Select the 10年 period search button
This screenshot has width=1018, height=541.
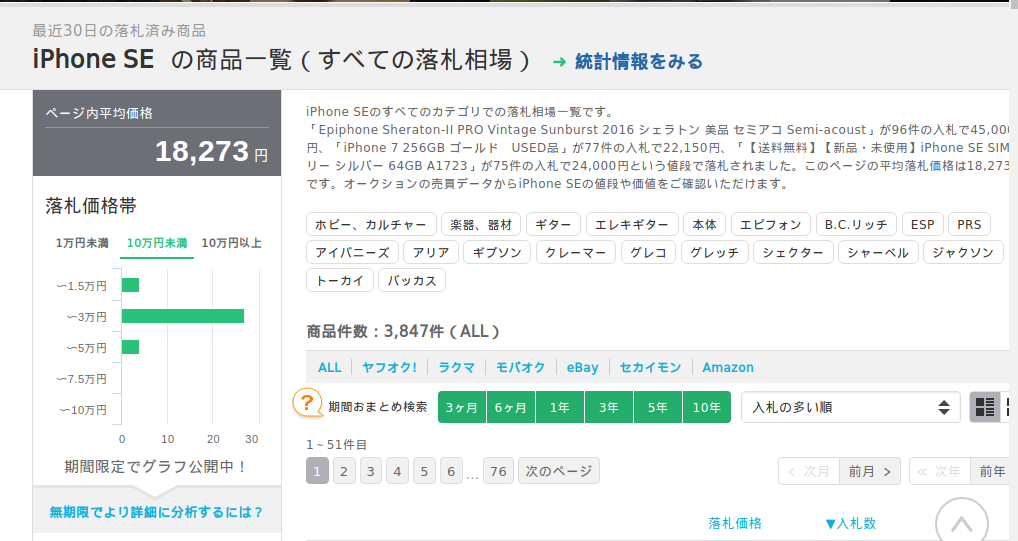[x=706, y=407]
